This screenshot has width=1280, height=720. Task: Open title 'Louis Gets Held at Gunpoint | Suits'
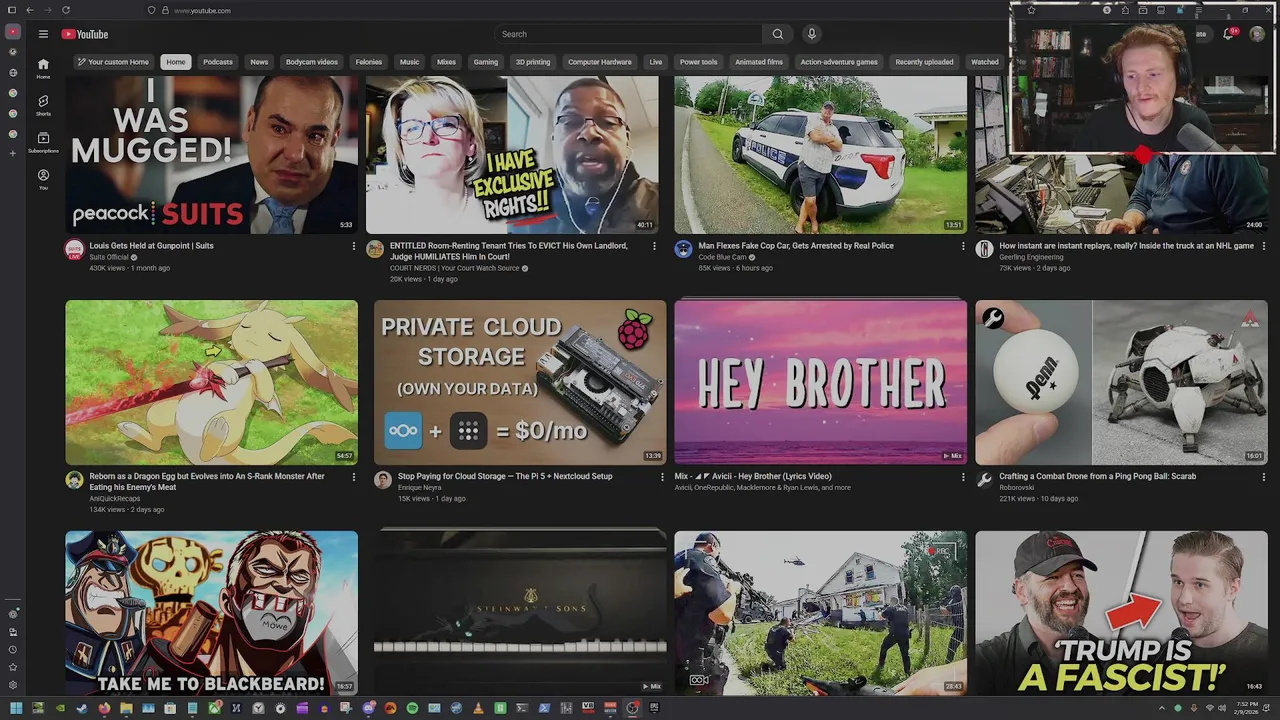[x=151, y=246]
